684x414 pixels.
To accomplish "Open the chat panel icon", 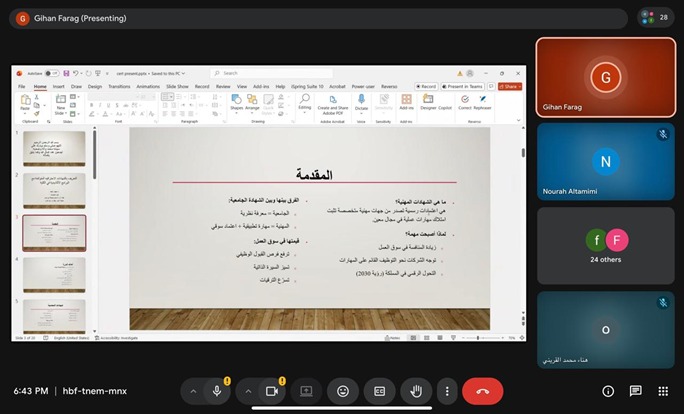I will click(636, 391).
